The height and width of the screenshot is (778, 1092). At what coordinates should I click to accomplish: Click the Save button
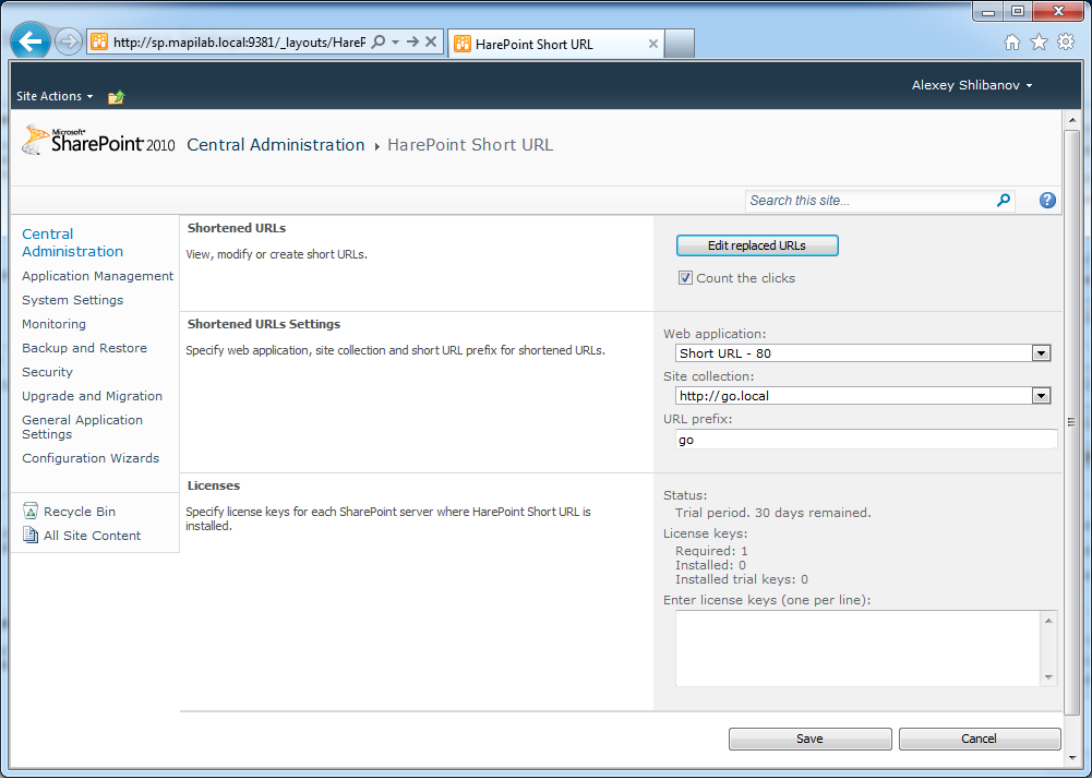[x=810, y=739]
